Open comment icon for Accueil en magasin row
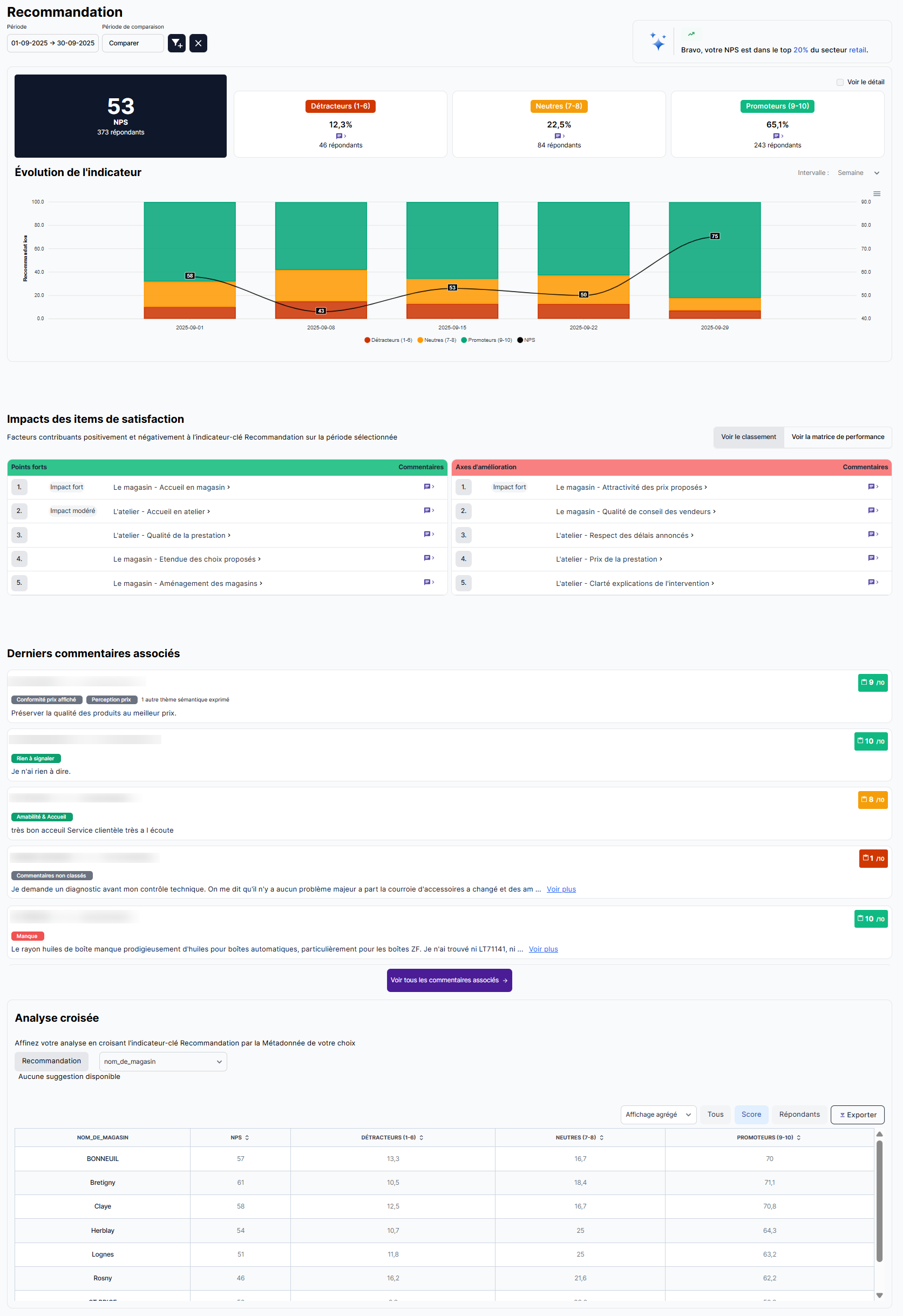The width and height of the screenshot is (903, 1316). click(x=429, y=487)
